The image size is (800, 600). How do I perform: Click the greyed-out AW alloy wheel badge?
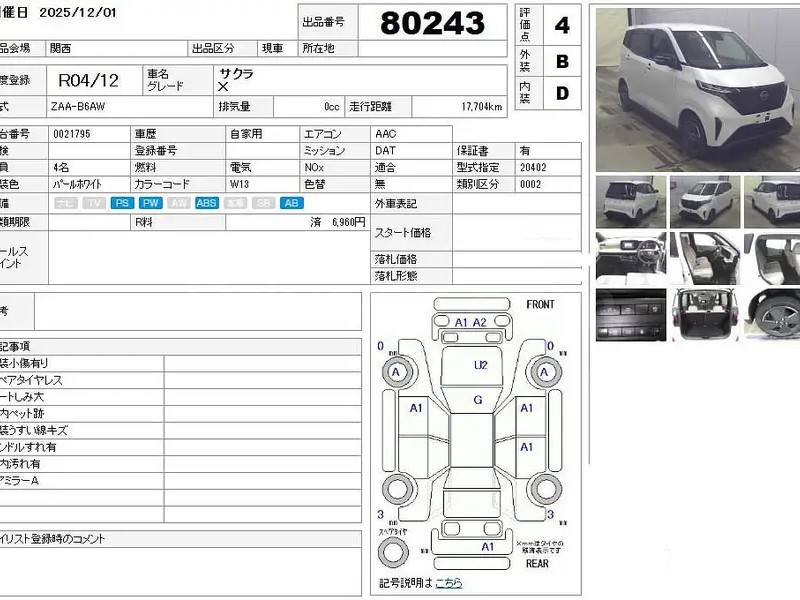tap(179, 203)
